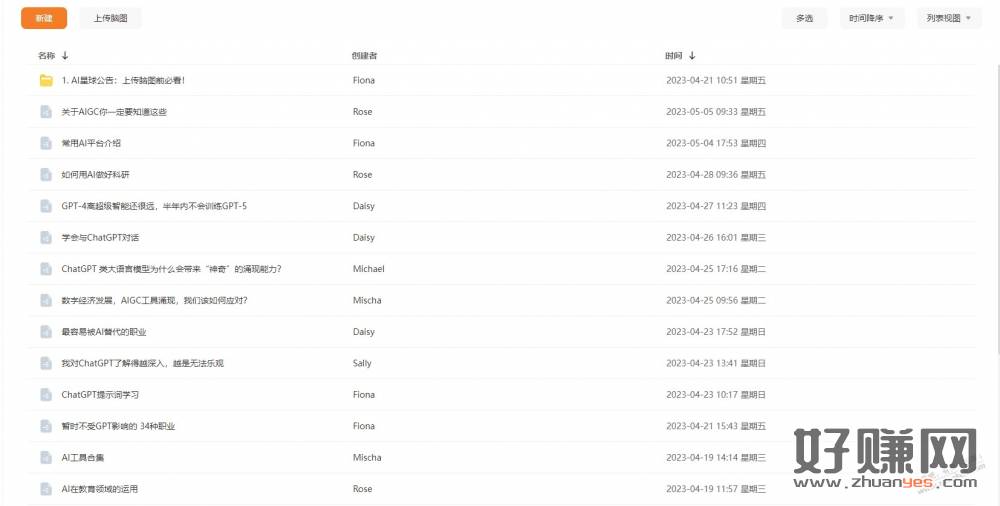Viewport: 1000px width, 506px height.
Task: Click the 上传脑图 button
Action: (110, 18)
